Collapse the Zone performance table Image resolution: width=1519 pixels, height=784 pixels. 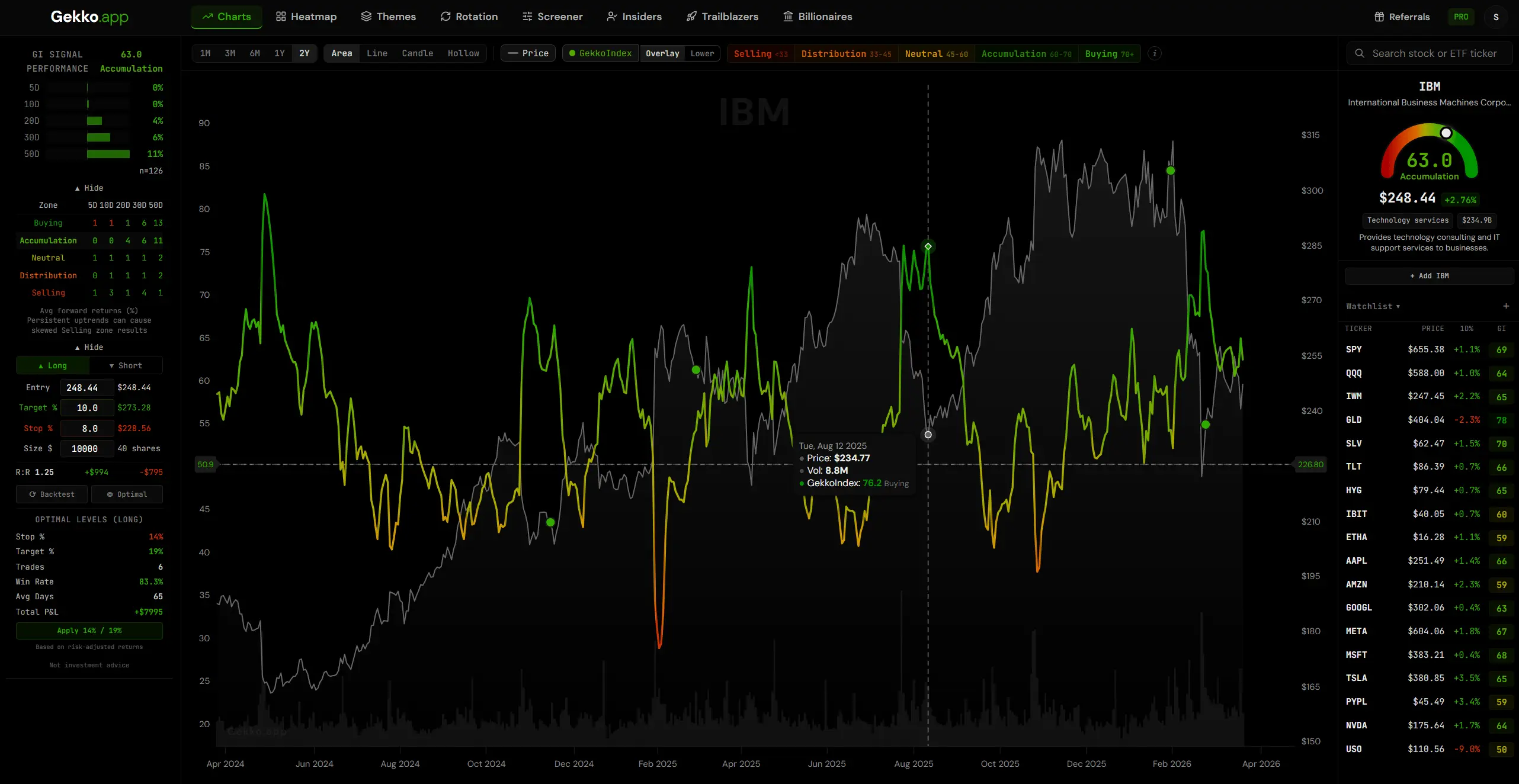(x=90, y=188)
